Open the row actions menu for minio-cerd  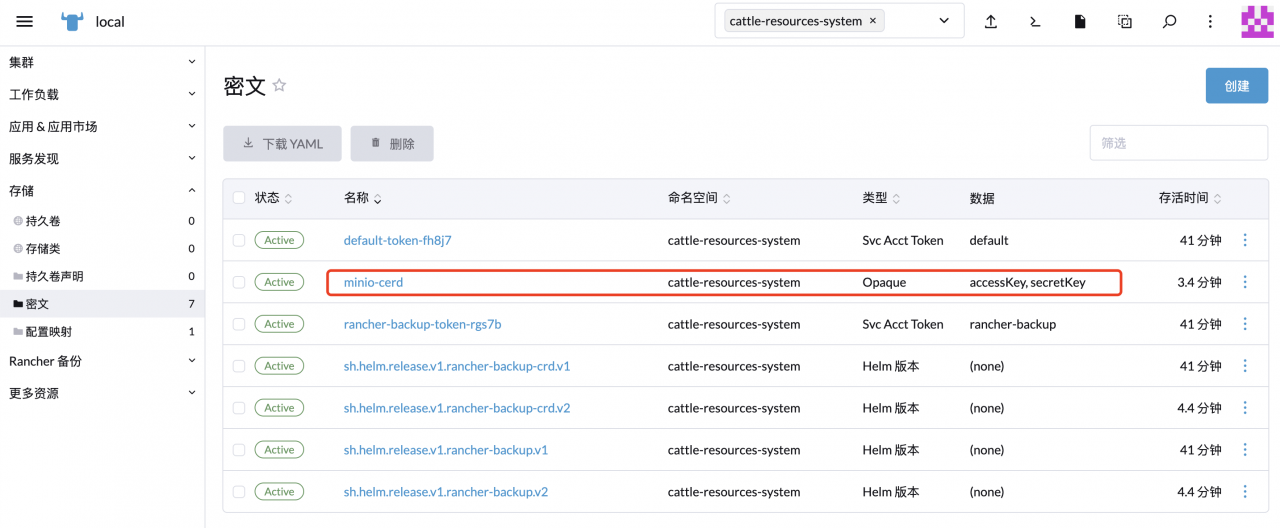tap(1245, 282)
